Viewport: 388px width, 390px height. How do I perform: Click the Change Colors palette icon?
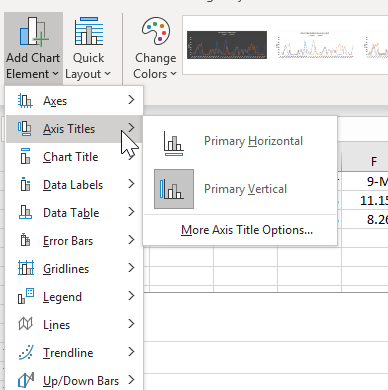coord(155,31)
